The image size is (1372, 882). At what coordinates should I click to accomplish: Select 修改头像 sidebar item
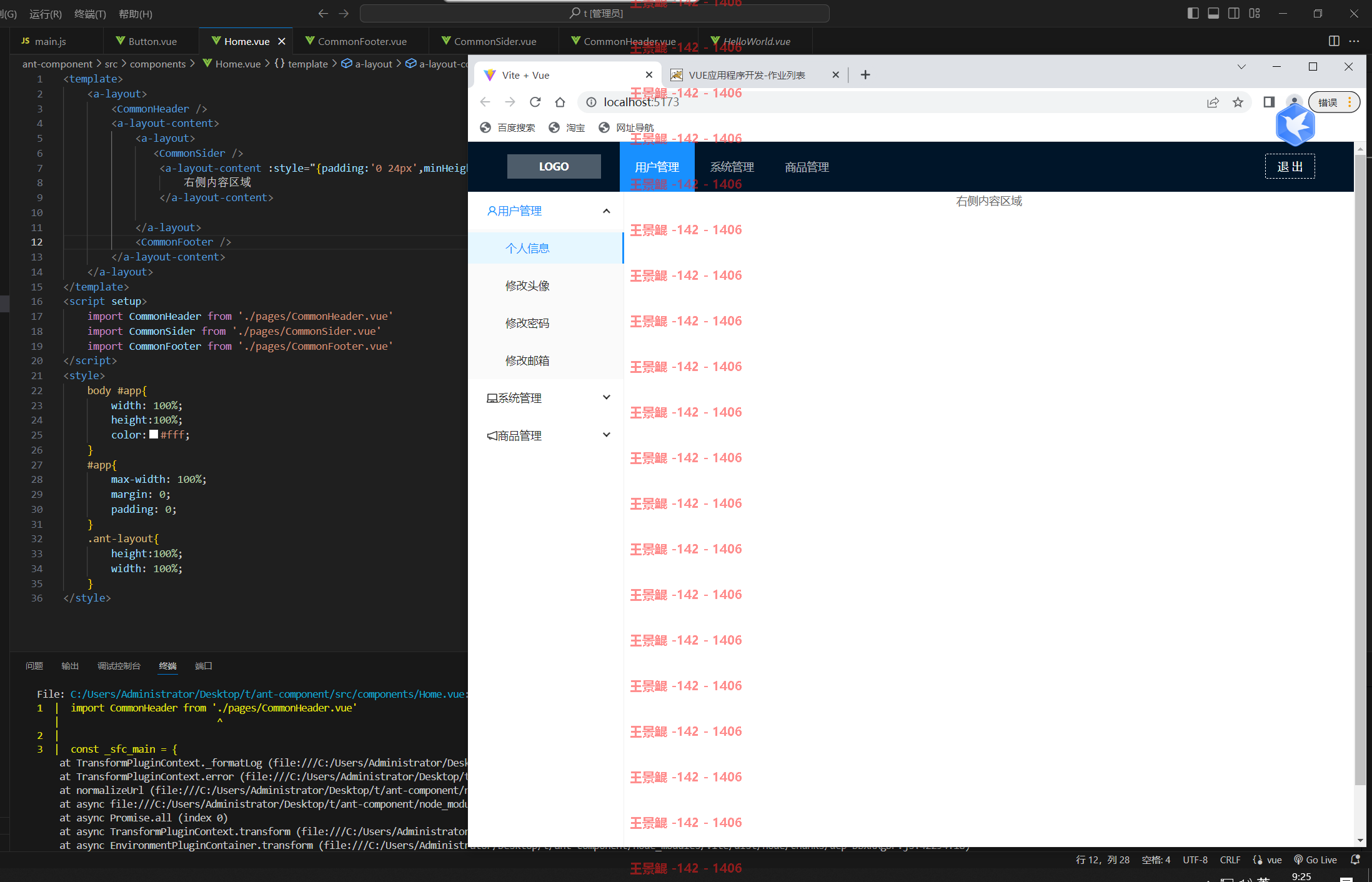(546, 285)
